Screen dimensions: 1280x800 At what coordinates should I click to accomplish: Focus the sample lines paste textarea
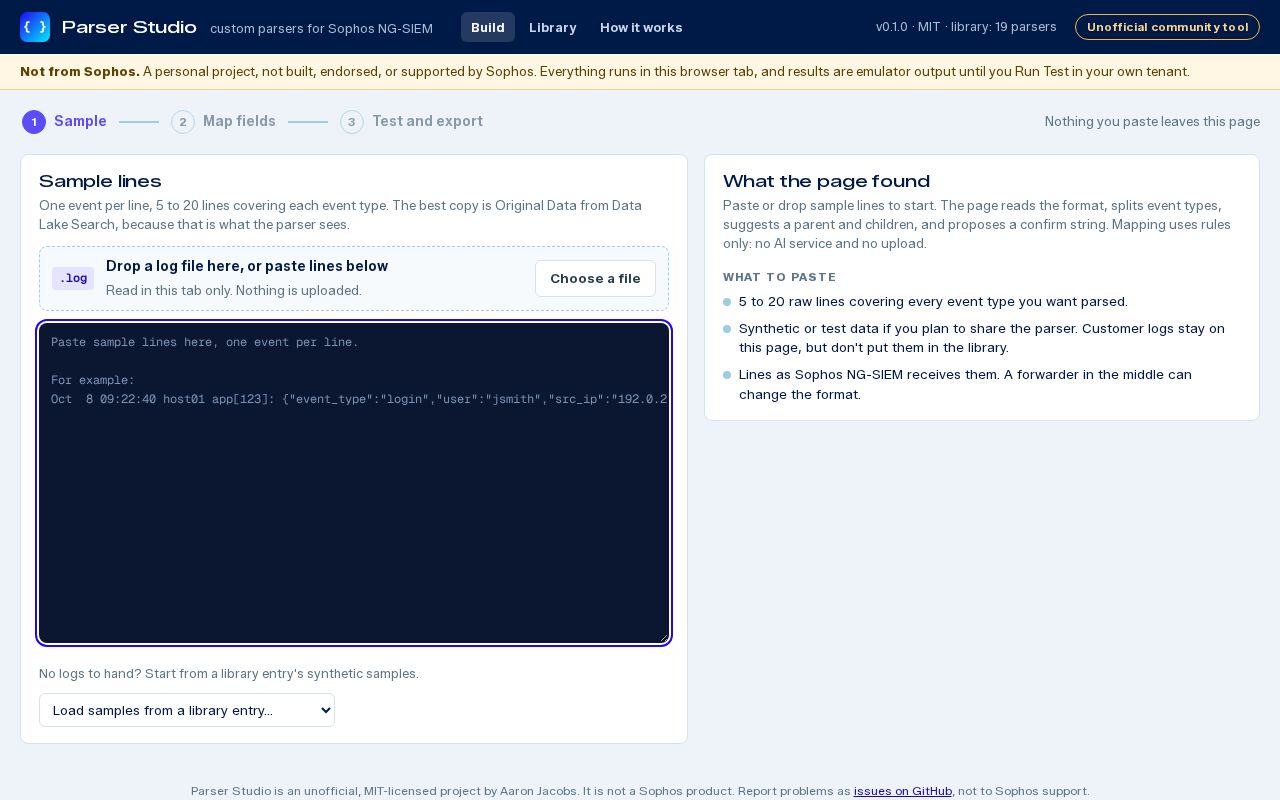click(x=354, y=483)
